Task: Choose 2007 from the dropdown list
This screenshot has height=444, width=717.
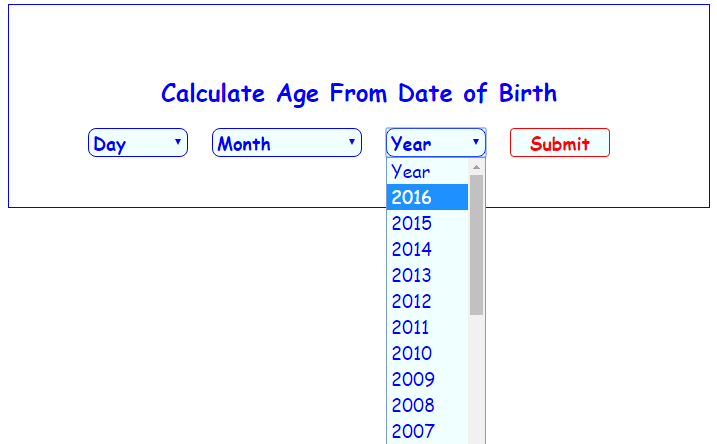Action: click(427, 431)
